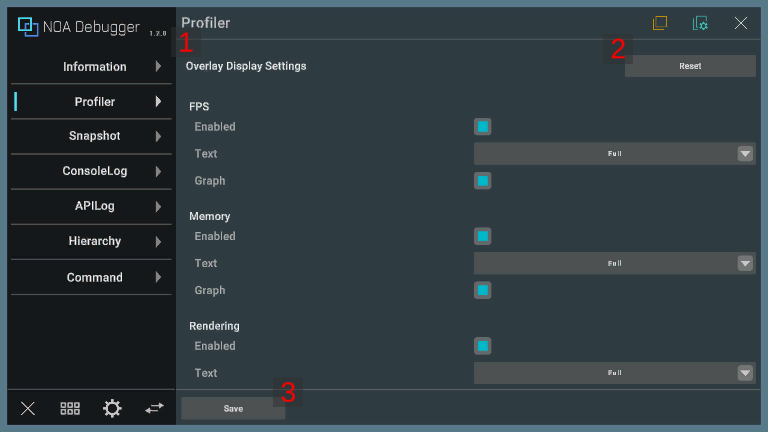Image resolution: width=768 pixels, height=432 pixels.
Task: Select the Hierarchy menu item
Action: coord(94,241)
